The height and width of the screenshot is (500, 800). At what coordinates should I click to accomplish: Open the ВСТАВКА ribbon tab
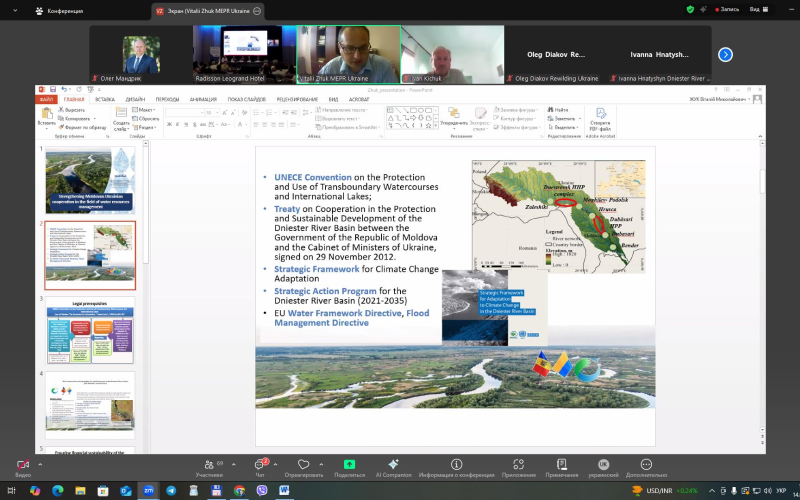tap(105, 99)
